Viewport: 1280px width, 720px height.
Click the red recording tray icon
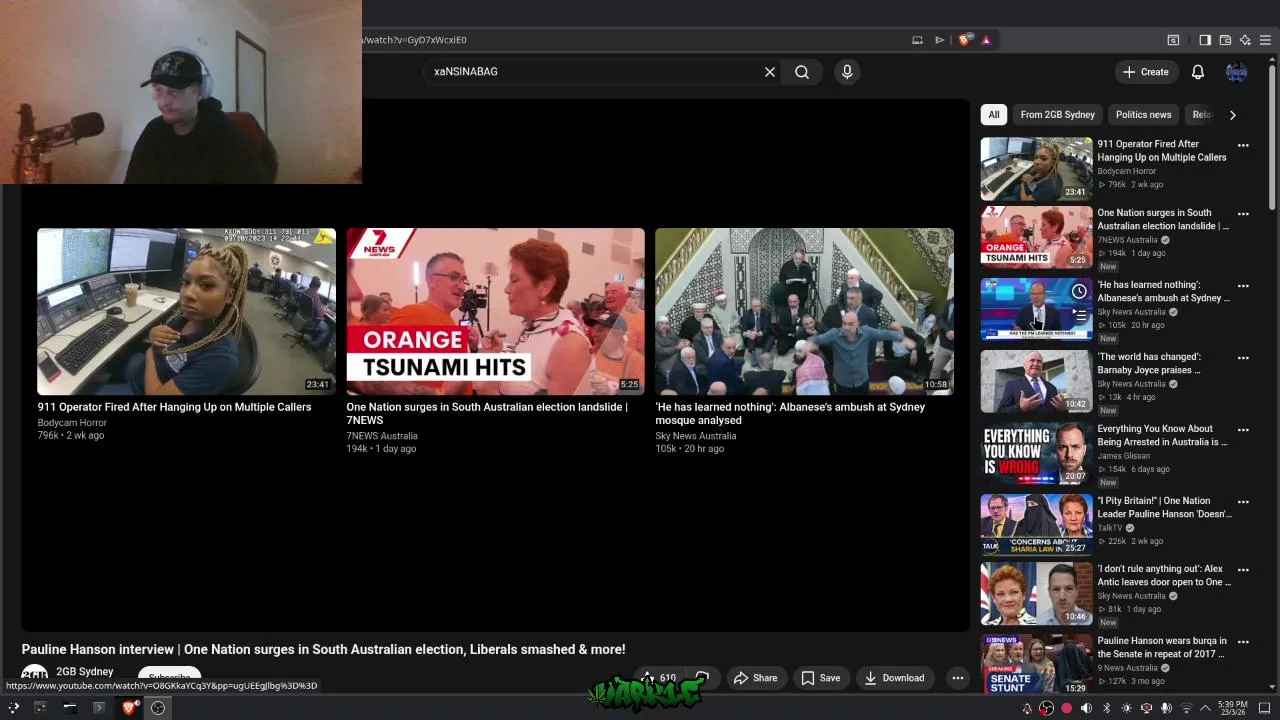(x=1066, y=708)
